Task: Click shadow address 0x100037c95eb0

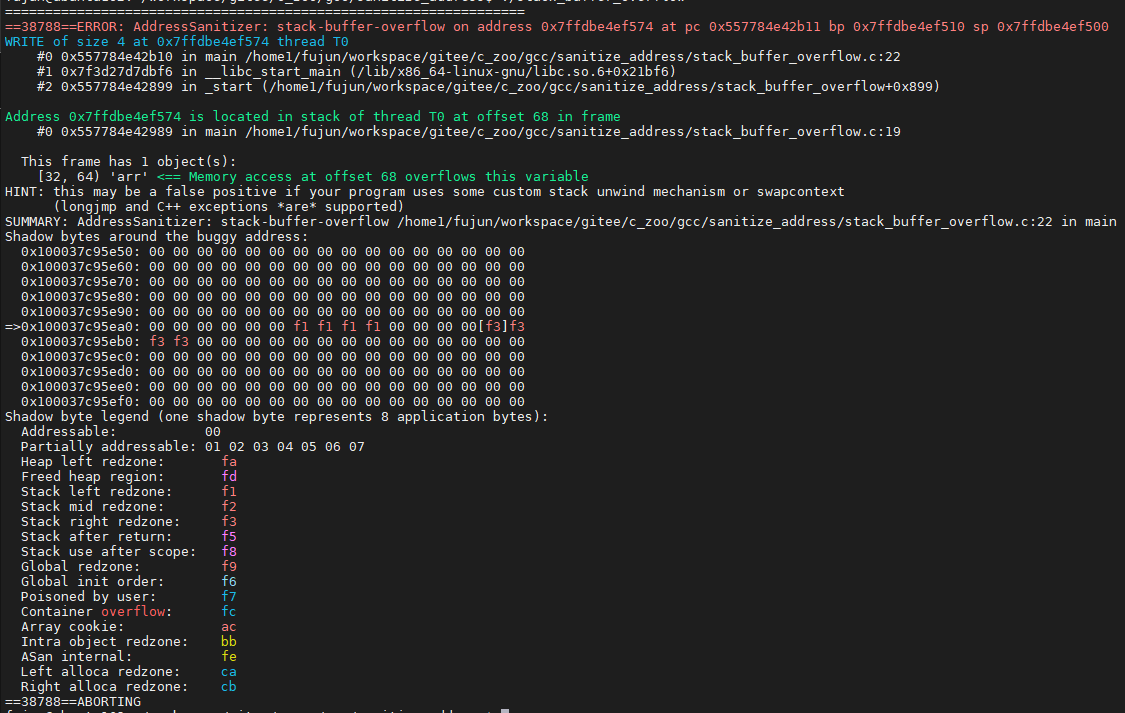Action: pyautogui.click(x=81, y=342)
